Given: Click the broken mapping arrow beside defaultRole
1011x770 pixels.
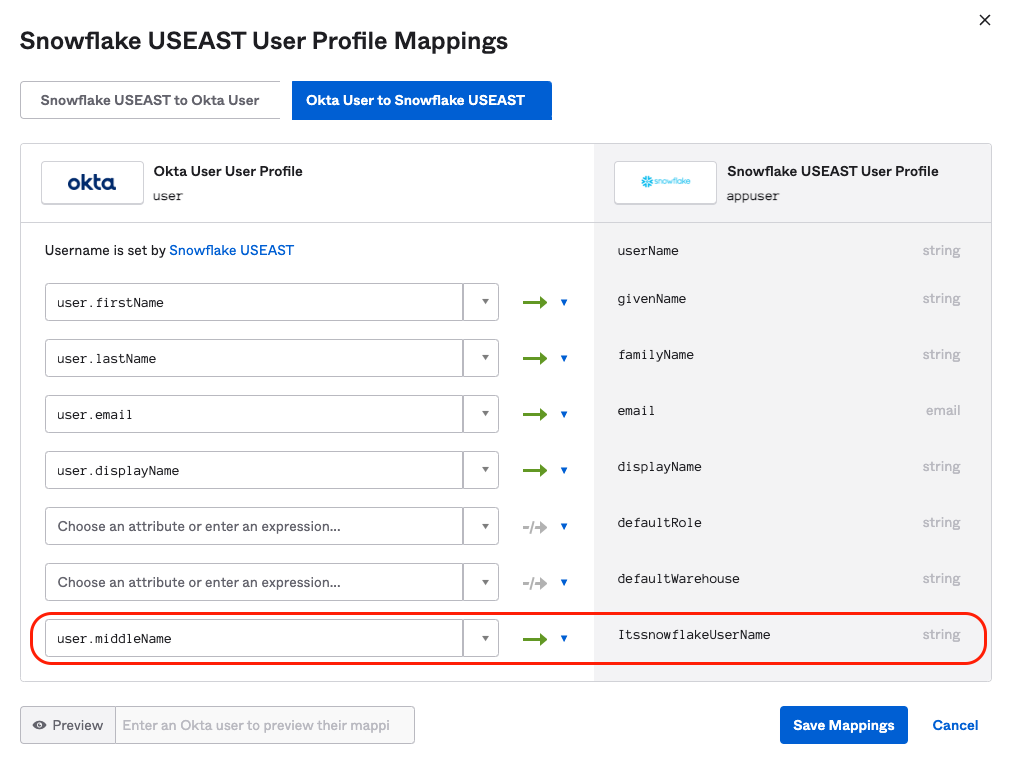Looking at the screenshot, I should tap(536, 525).
